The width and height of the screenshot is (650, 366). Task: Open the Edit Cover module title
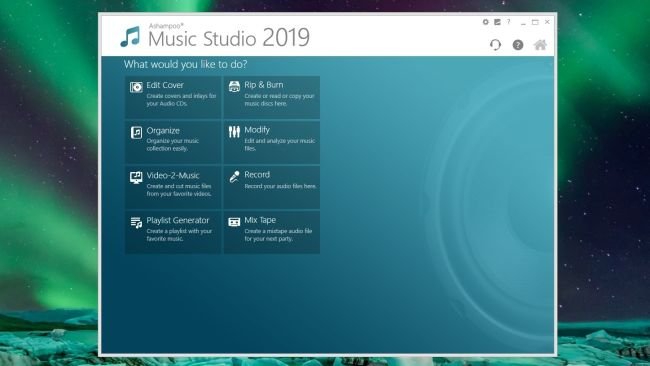(165, 85)
